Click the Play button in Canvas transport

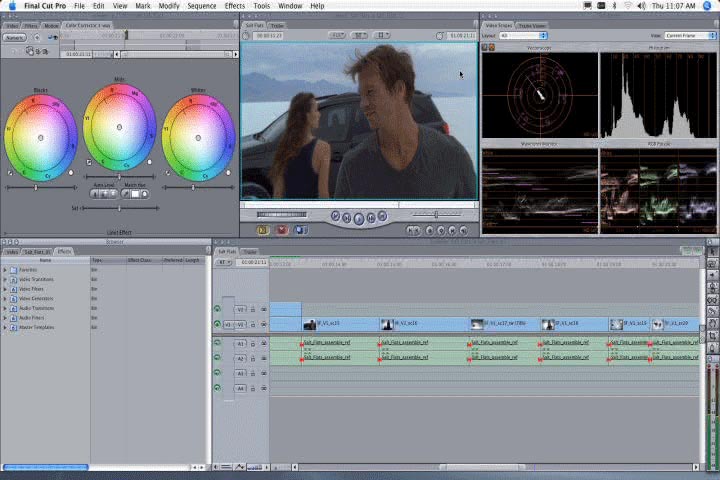pyautogui.click(x=359, y=219)
